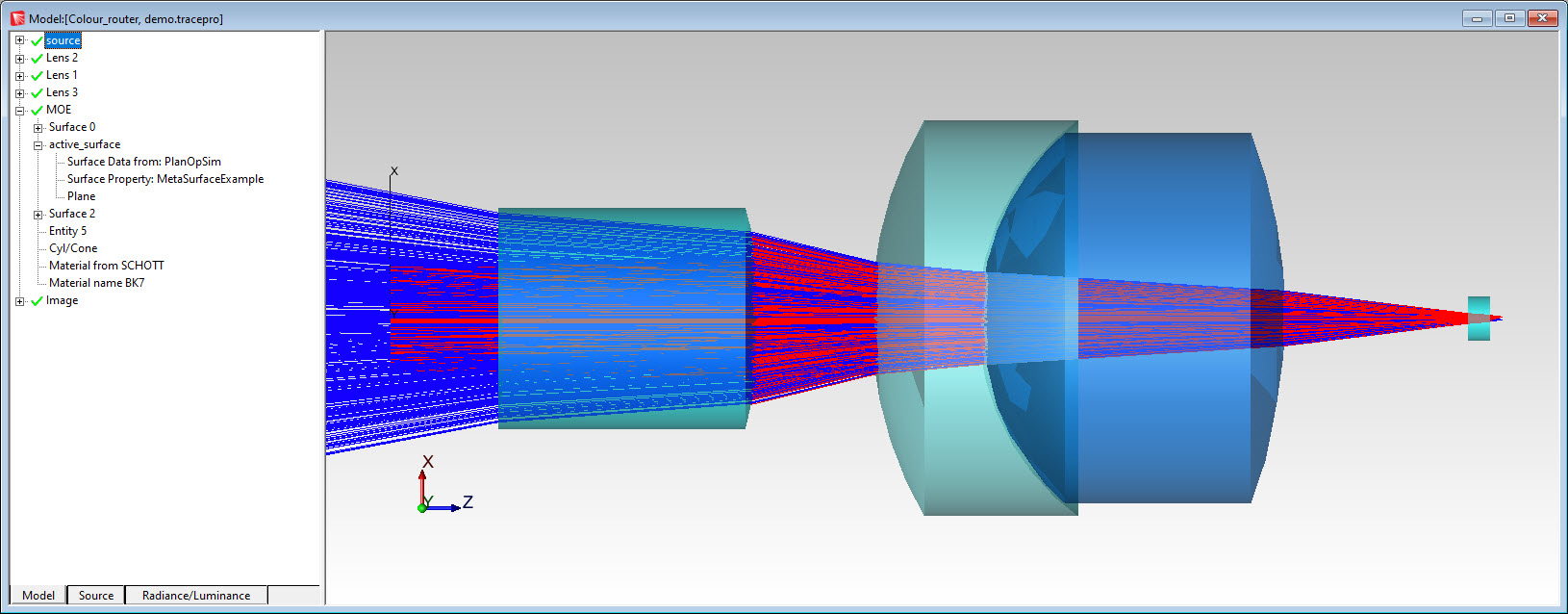Expand the Image tree node
The width and height of the screenshot is (1568, 614).
coord(19,301)
